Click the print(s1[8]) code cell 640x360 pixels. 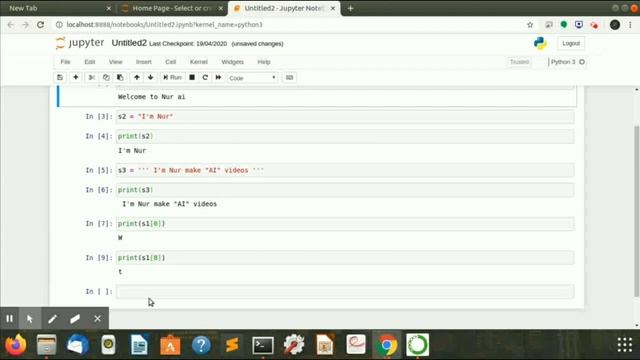[345, 258]
